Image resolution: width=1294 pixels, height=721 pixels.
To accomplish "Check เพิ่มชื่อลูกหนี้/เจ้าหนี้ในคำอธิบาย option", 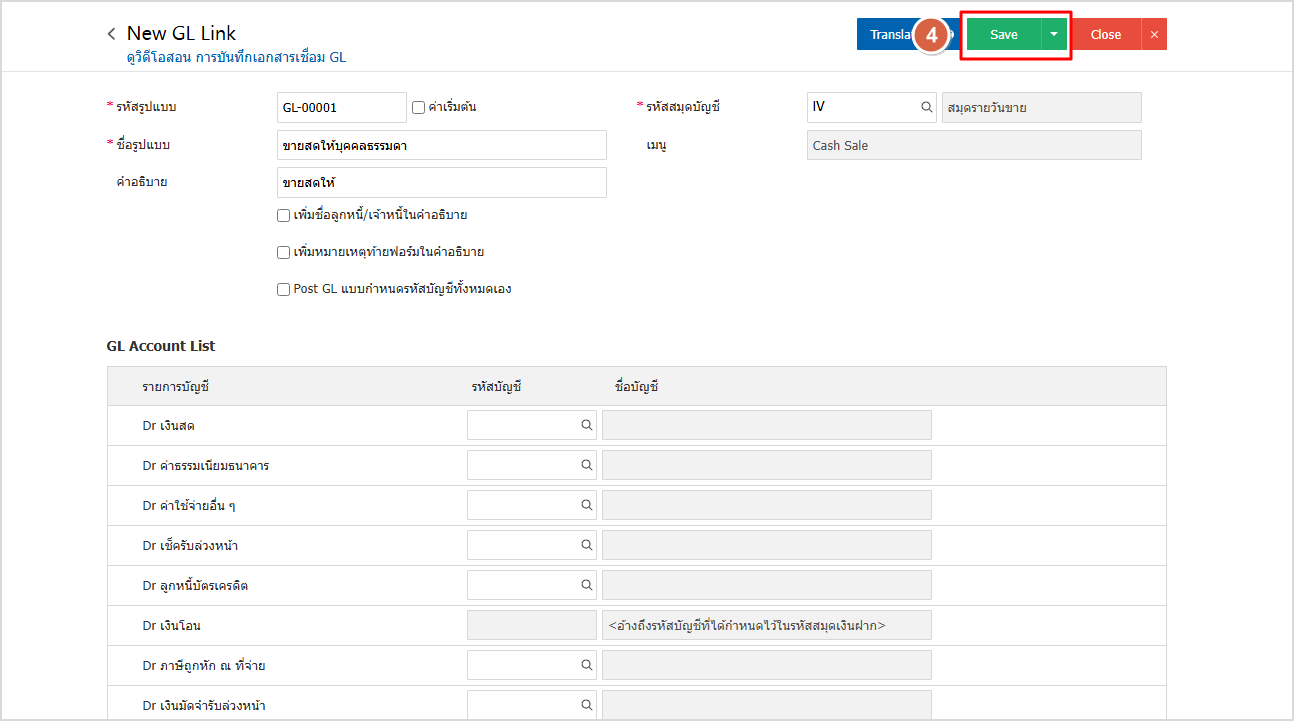I will click(284, 215).
